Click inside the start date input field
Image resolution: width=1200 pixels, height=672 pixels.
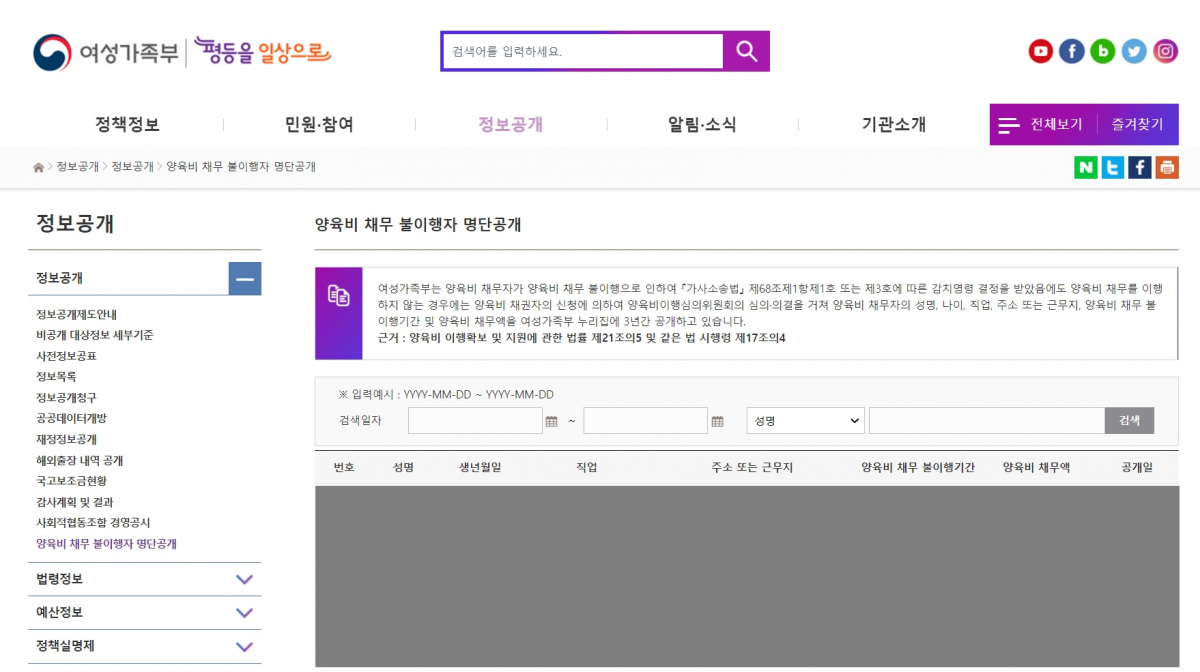click(475, 420)
